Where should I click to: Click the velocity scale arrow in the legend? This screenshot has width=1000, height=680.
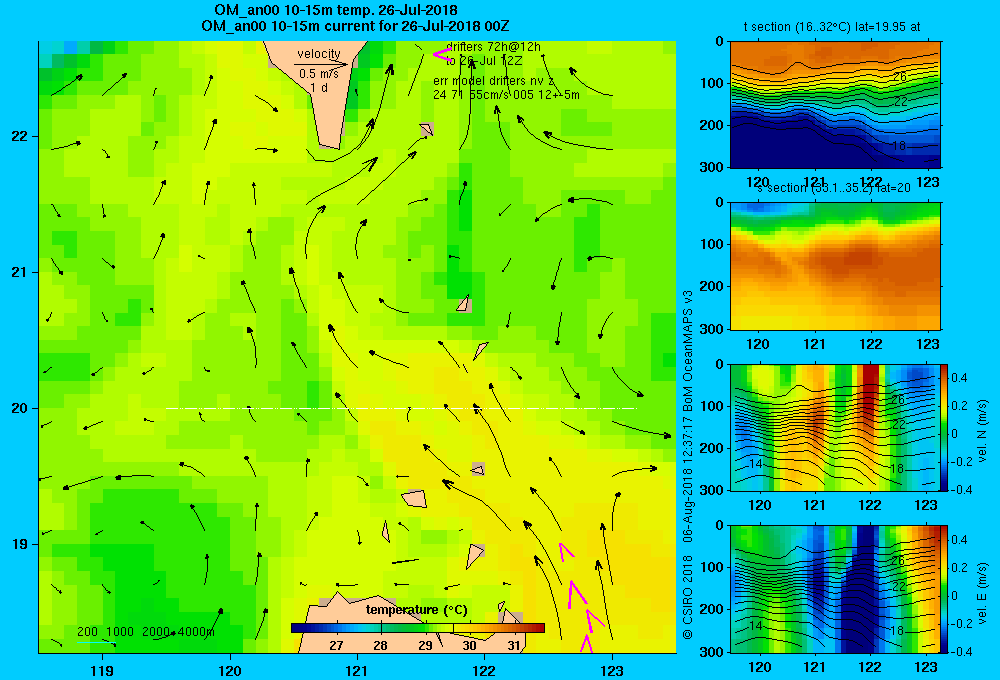[321, 64]
